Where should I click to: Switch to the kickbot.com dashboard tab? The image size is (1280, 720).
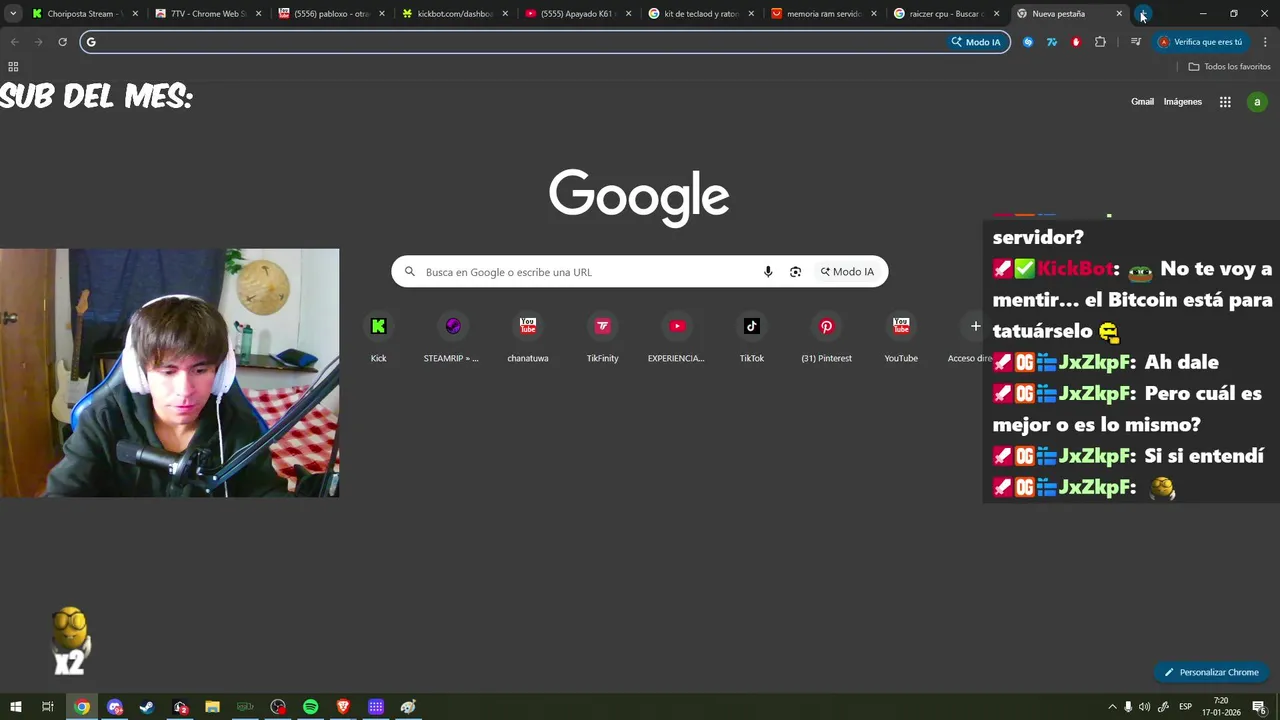[x=454, y=14]
